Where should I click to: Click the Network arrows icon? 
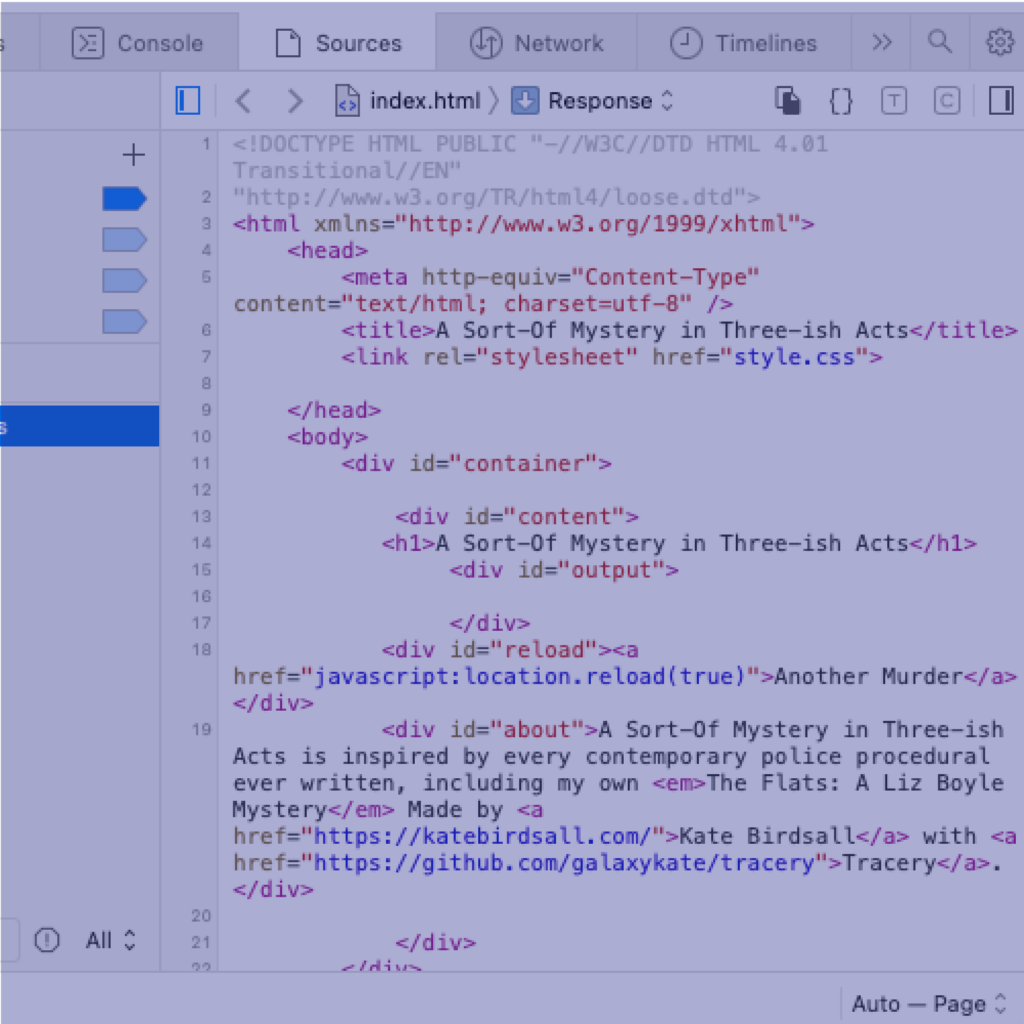point(486,43)
